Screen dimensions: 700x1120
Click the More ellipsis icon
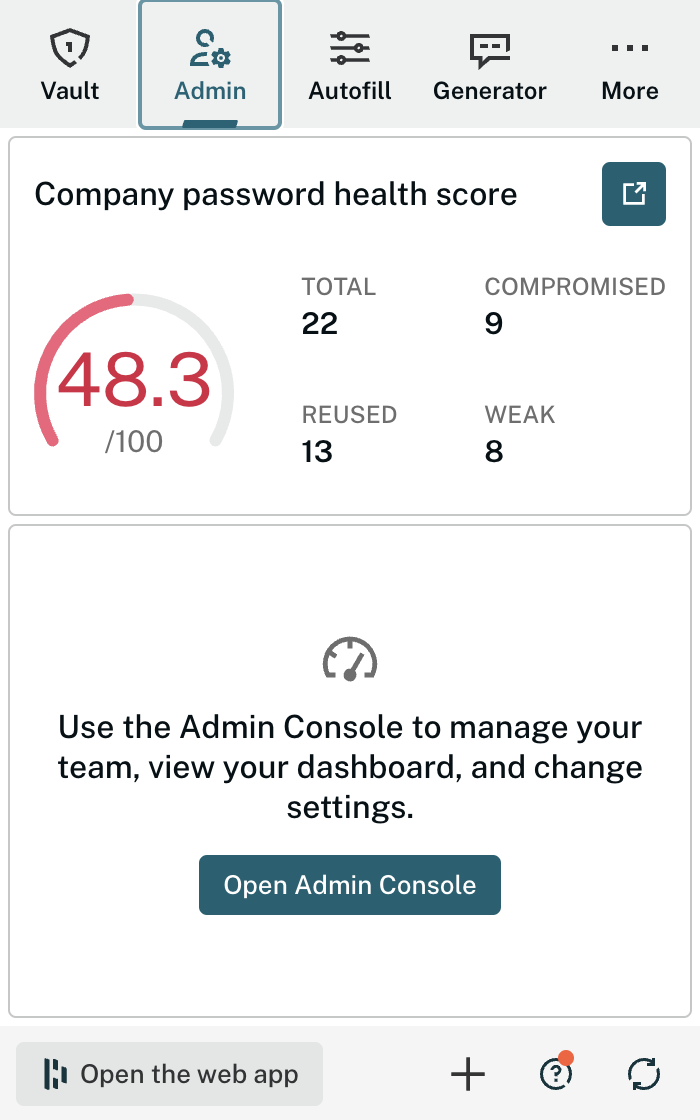(x=629, y=47)
